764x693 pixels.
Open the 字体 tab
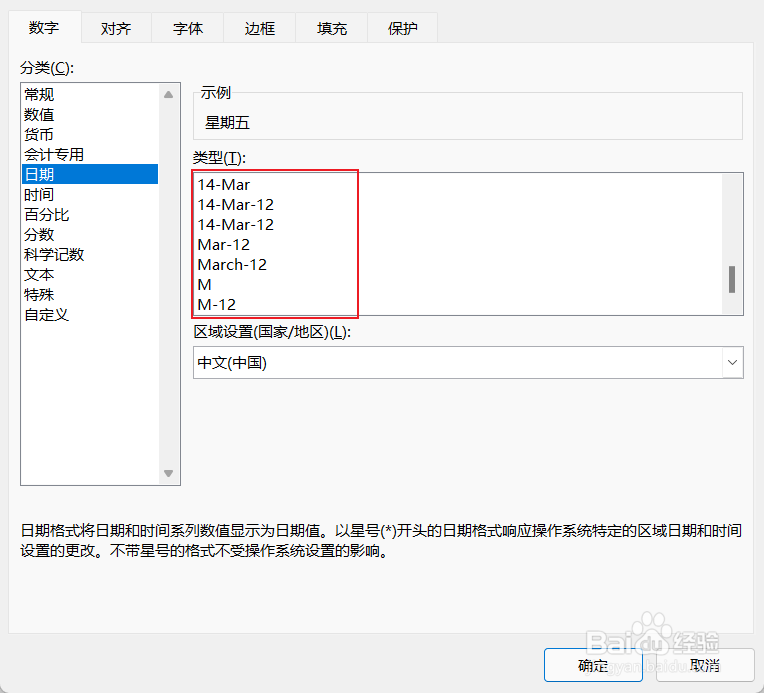pyautogui.click(x=188, y=28)
